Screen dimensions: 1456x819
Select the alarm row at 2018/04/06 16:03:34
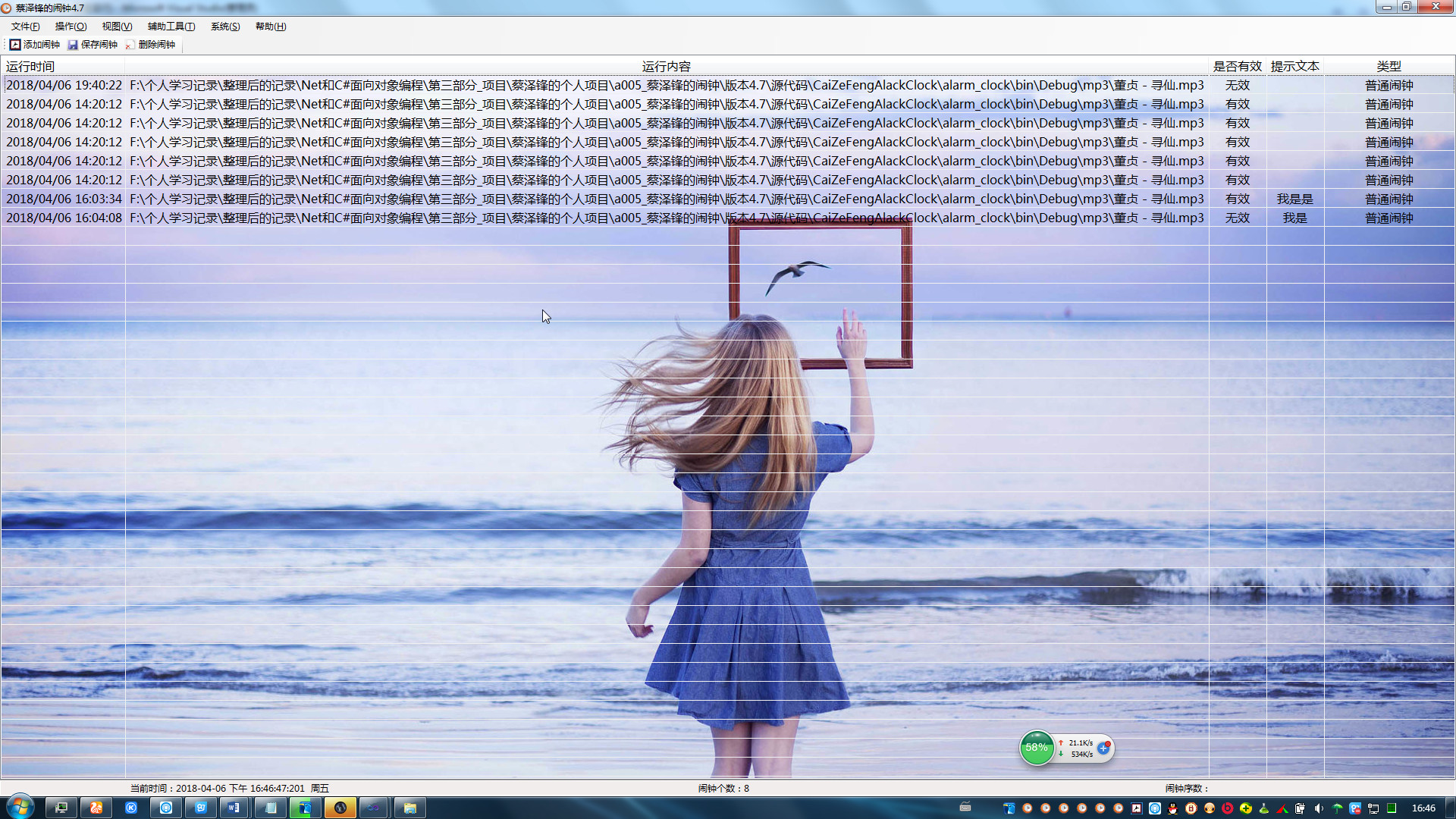point(64,199)
